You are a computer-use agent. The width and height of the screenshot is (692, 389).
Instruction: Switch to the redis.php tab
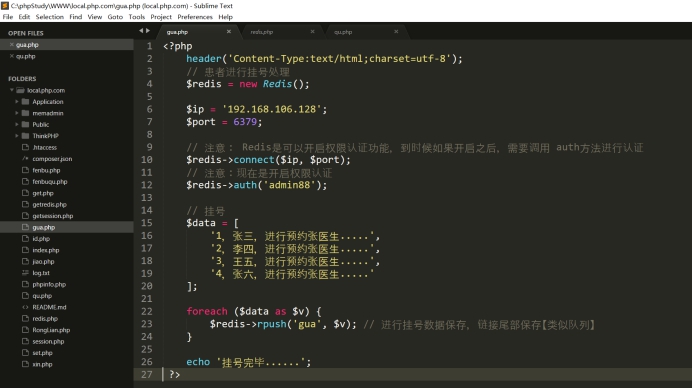point(262,32)
